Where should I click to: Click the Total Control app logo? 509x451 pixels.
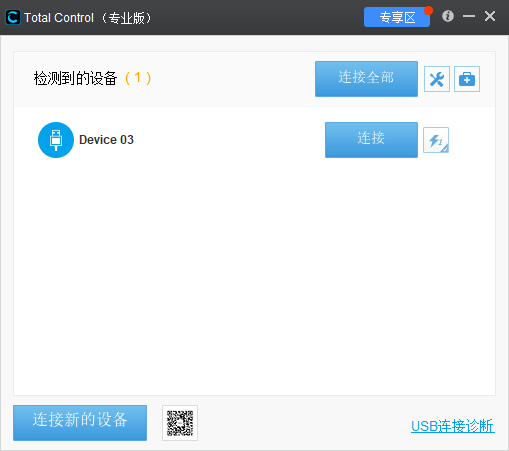coord(13,17)
